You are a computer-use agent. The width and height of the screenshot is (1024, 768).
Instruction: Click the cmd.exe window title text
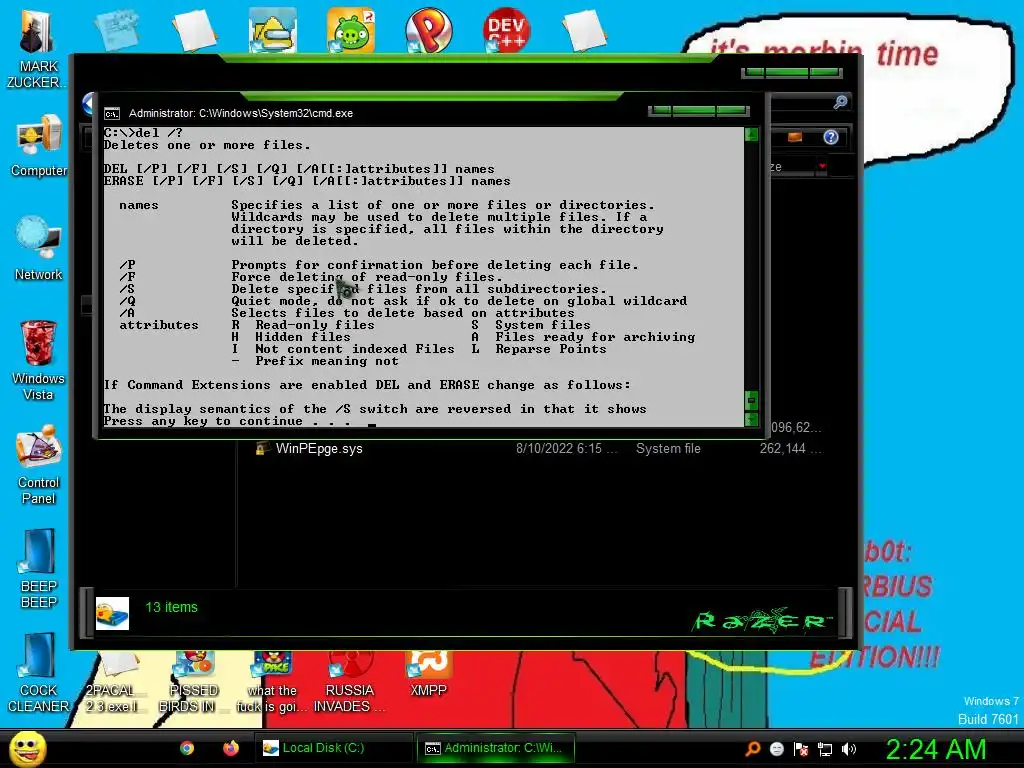click(x=241, y=114)
